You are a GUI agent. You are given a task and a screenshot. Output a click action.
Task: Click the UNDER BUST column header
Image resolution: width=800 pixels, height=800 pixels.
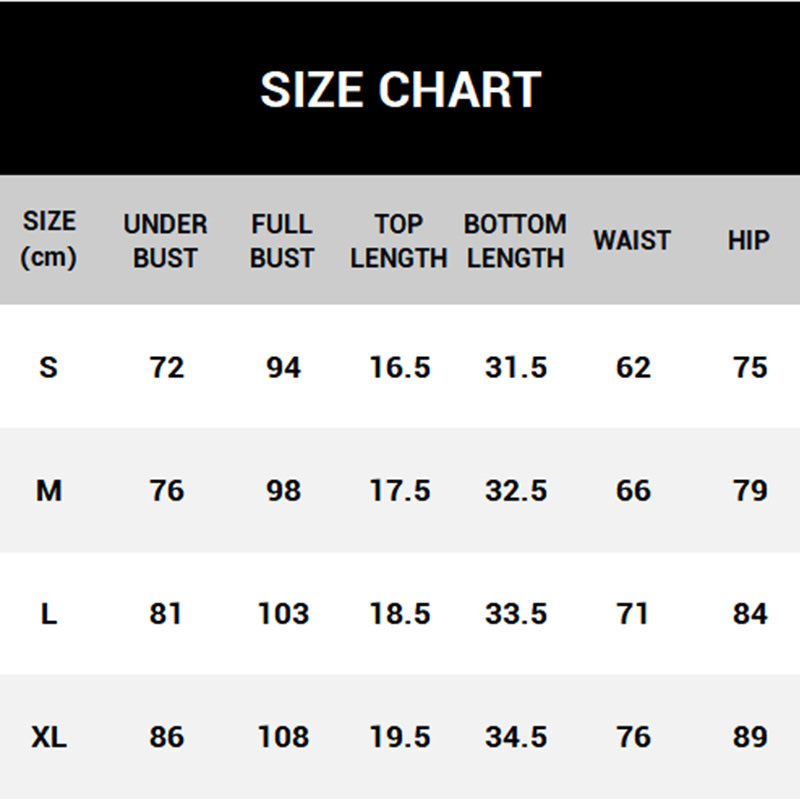pos(165,241)
